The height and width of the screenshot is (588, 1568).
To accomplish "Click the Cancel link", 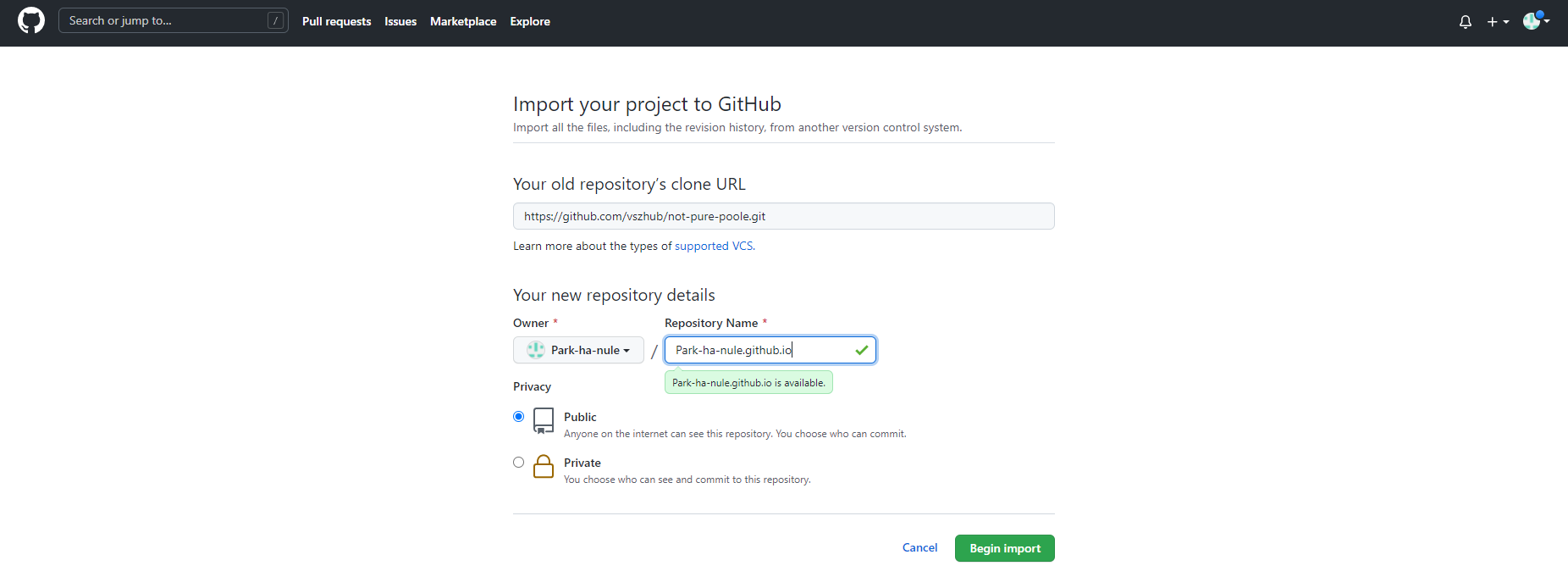I will [919, 548].
